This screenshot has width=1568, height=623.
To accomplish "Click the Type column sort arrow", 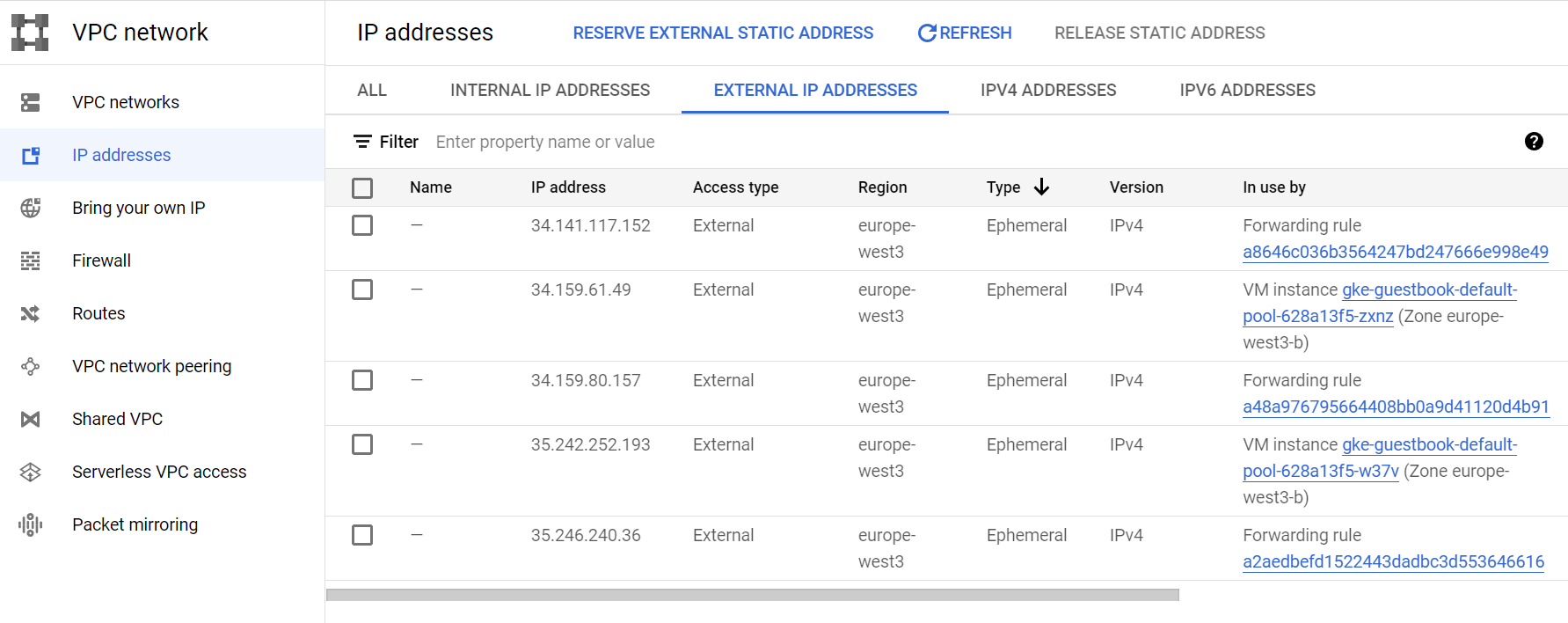I will (x=1042, y=187).
